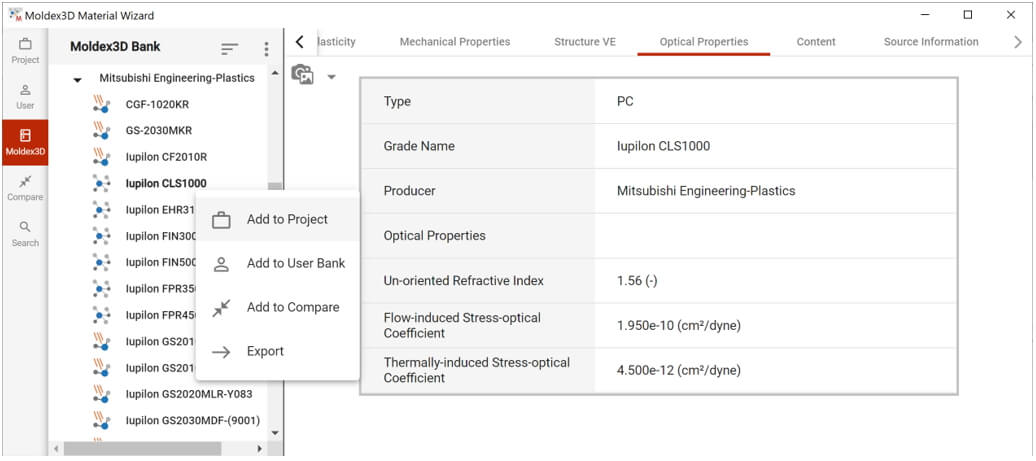Switch to Source Information tab
1036x461 pixels.
tap(931, 42)
